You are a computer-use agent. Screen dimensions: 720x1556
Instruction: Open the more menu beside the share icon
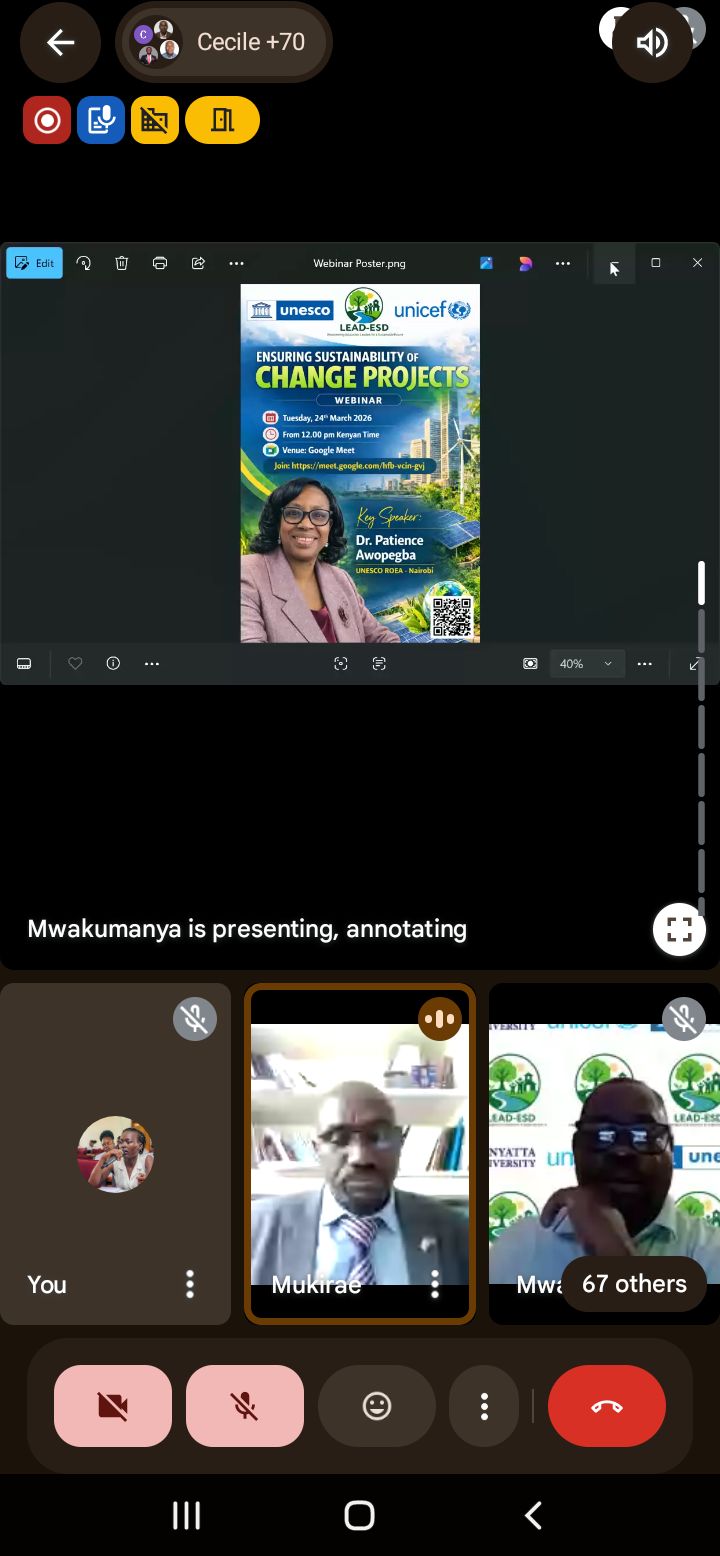236,263
